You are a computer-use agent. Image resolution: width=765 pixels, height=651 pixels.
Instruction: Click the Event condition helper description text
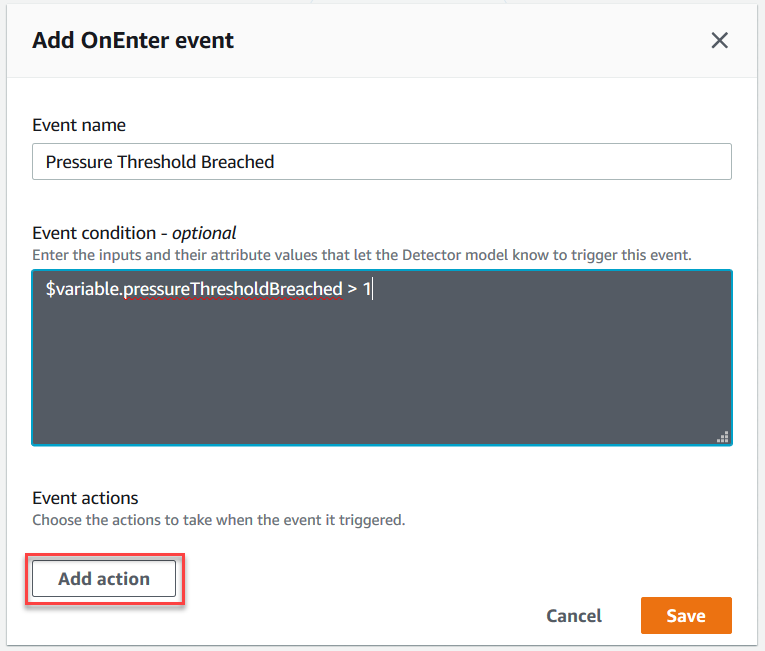coord(361,255)
